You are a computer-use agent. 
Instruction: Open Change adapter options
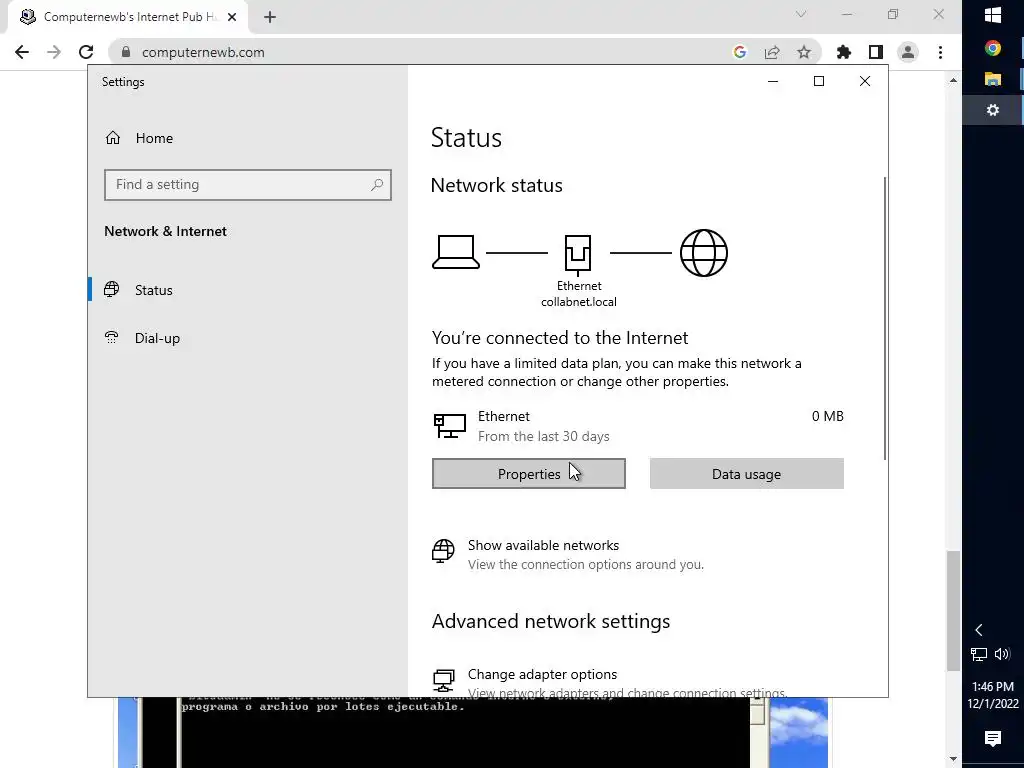[x=542, y=674]
